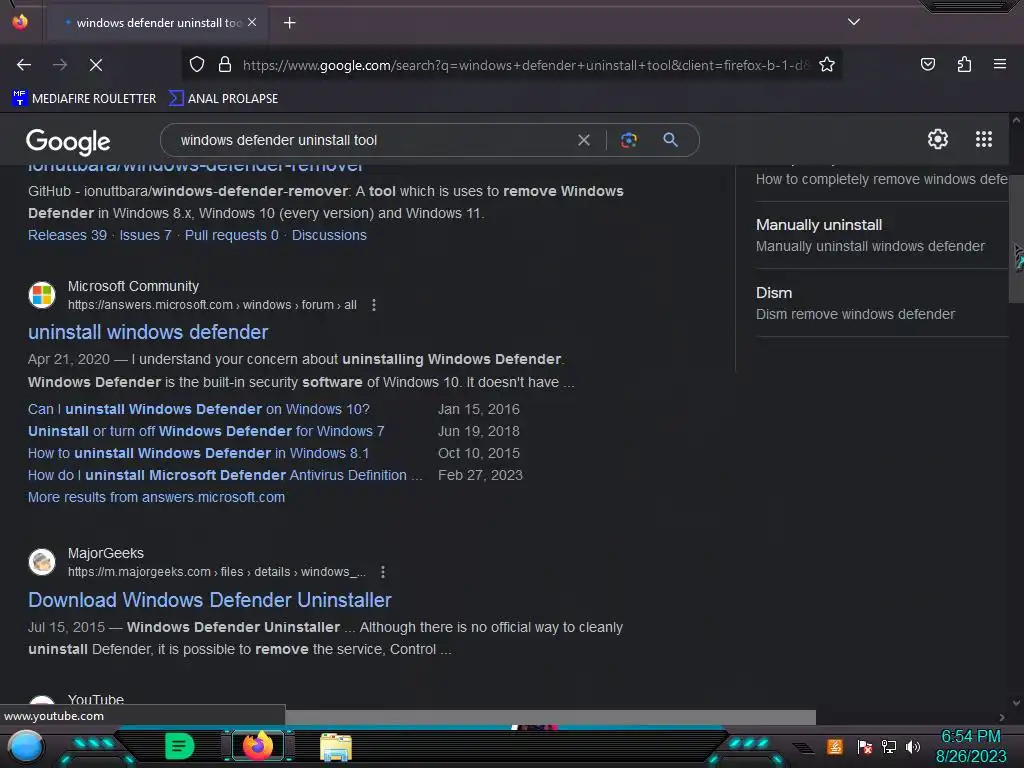This screenshot has height=768, width=1024.
Task: Open MajorGeeks result options menu
Action: point(383,572)
